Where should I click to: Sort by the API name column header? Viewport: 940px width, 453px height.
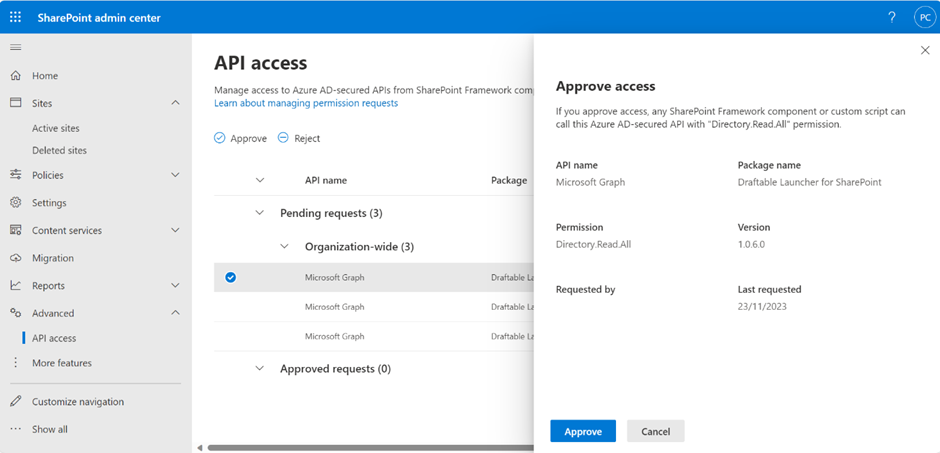pyautogui.click(x=326, y=180)
